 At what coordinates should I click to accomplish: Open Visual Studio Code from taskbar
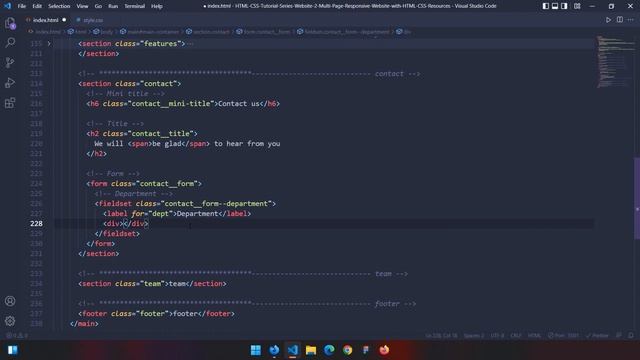pos(292,350)
